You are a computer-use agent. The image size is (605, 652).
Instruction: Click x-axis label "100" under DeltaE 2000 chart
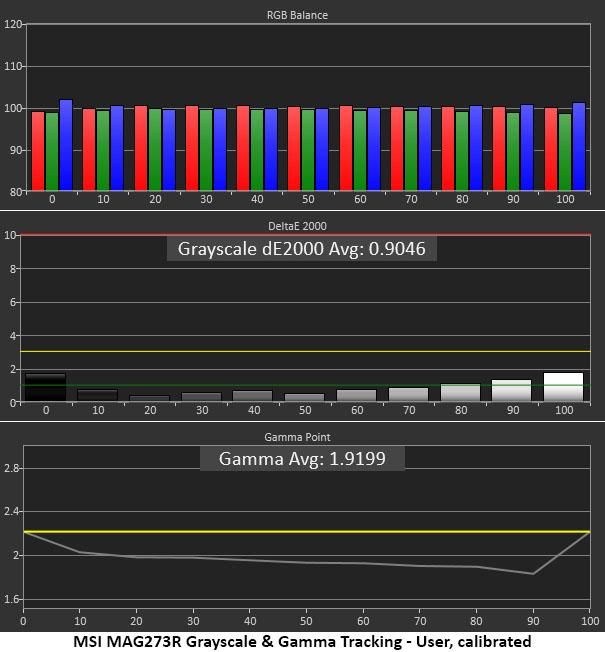click(x=564, y=410)
